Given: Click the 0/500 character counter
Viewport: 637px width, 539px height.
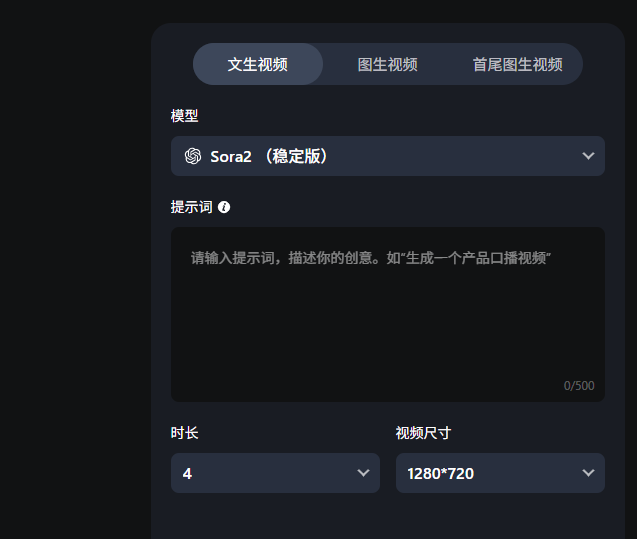Looking at the screenshot, I should tap(578, 386).
